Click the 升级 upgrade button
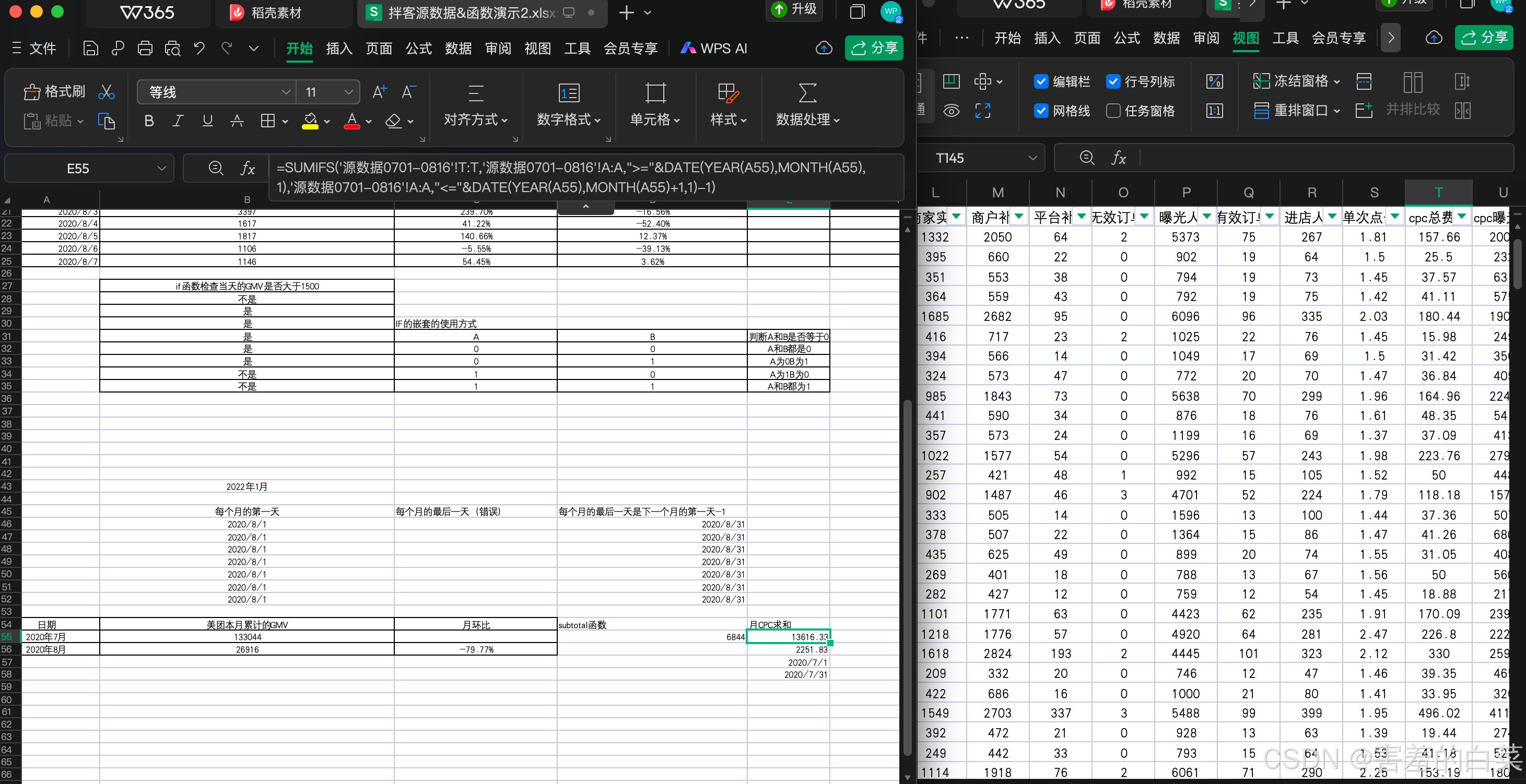 click(x=794, y=9)
